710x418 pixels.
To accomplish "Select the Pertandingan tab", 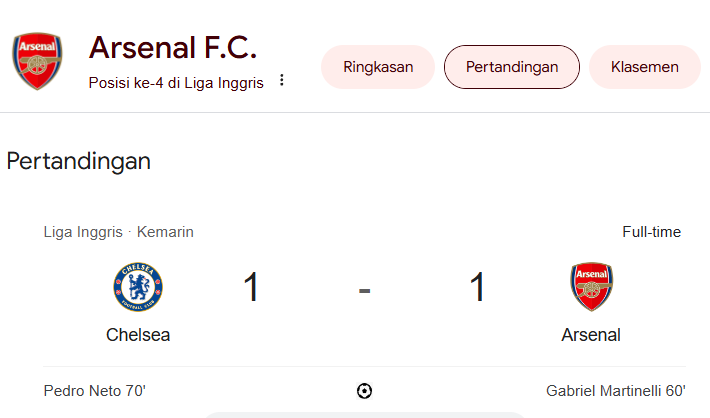I will [511, 67].
